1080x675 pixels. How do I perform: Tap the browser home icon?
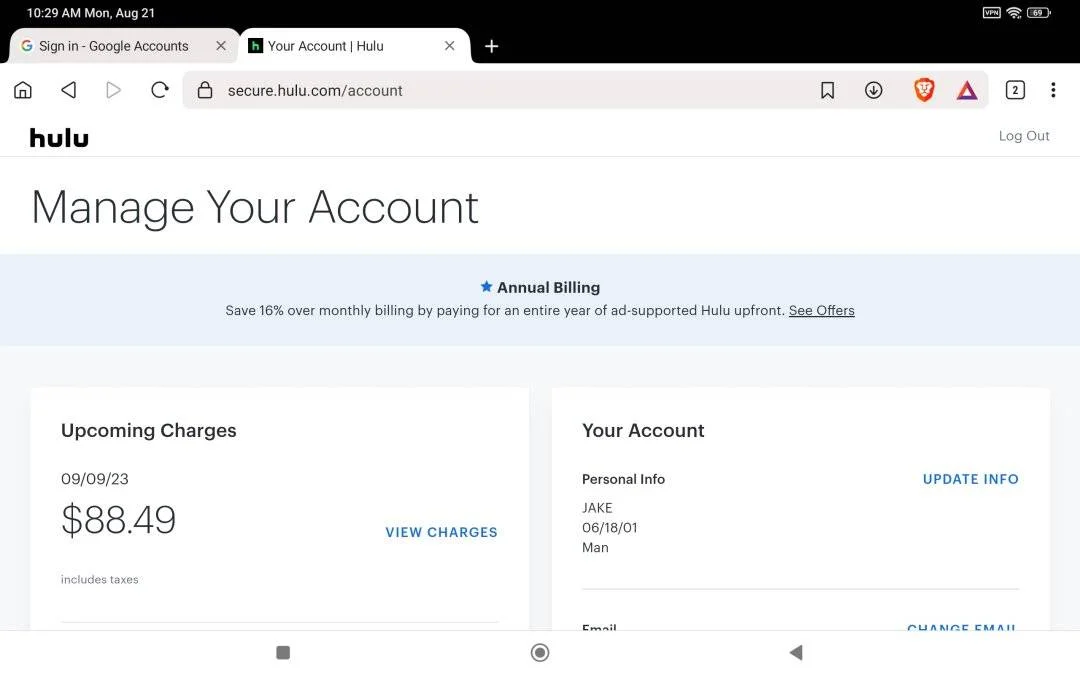click(x=23, y=90)
